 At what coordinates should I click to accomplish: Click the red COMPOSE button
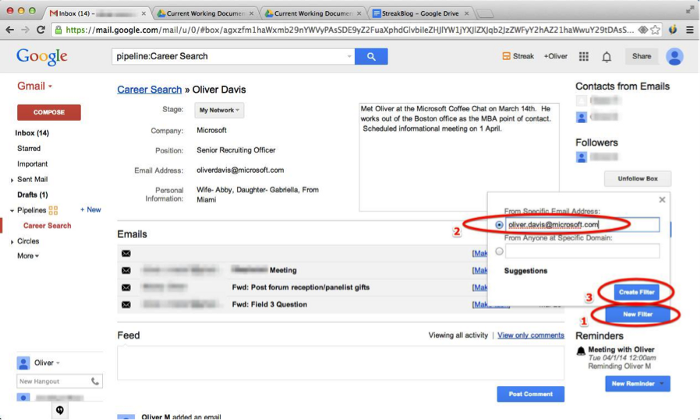pyautogui.click(x=49, y=112)
